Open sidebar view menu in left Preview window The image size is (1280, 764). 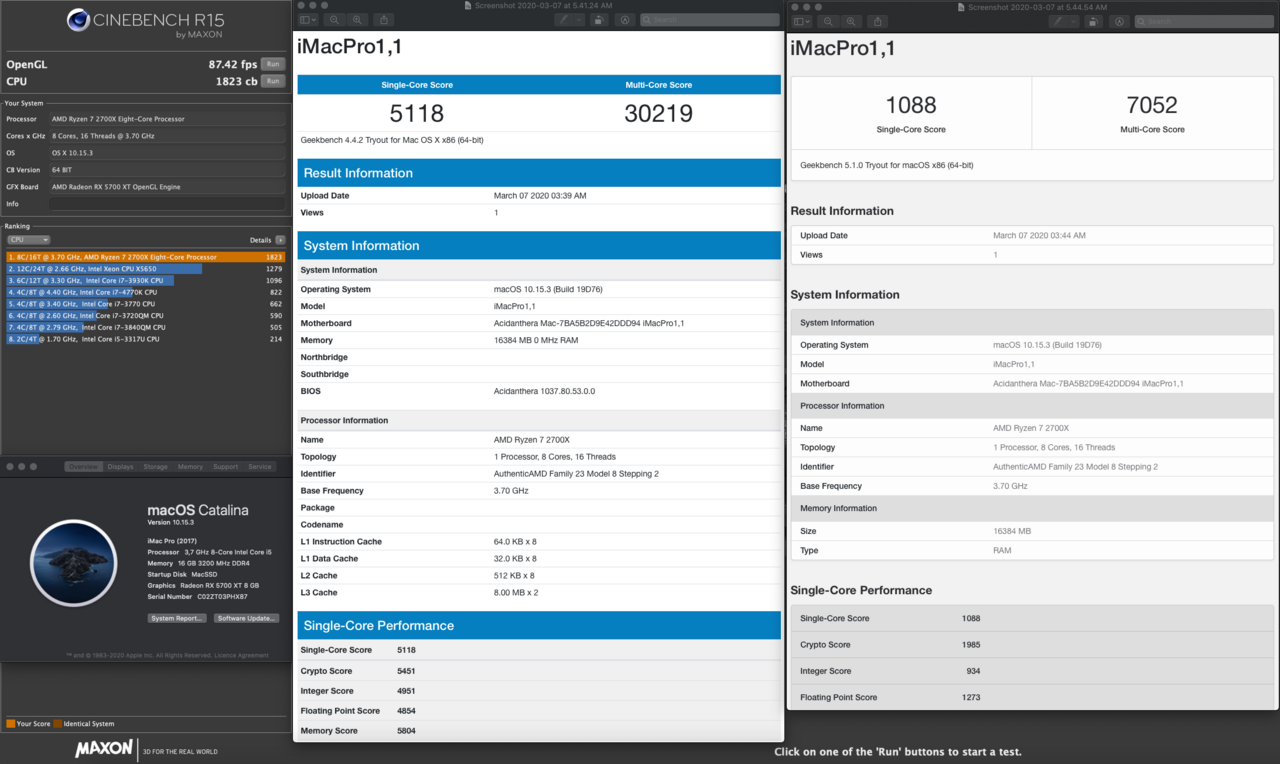[308, 20]
